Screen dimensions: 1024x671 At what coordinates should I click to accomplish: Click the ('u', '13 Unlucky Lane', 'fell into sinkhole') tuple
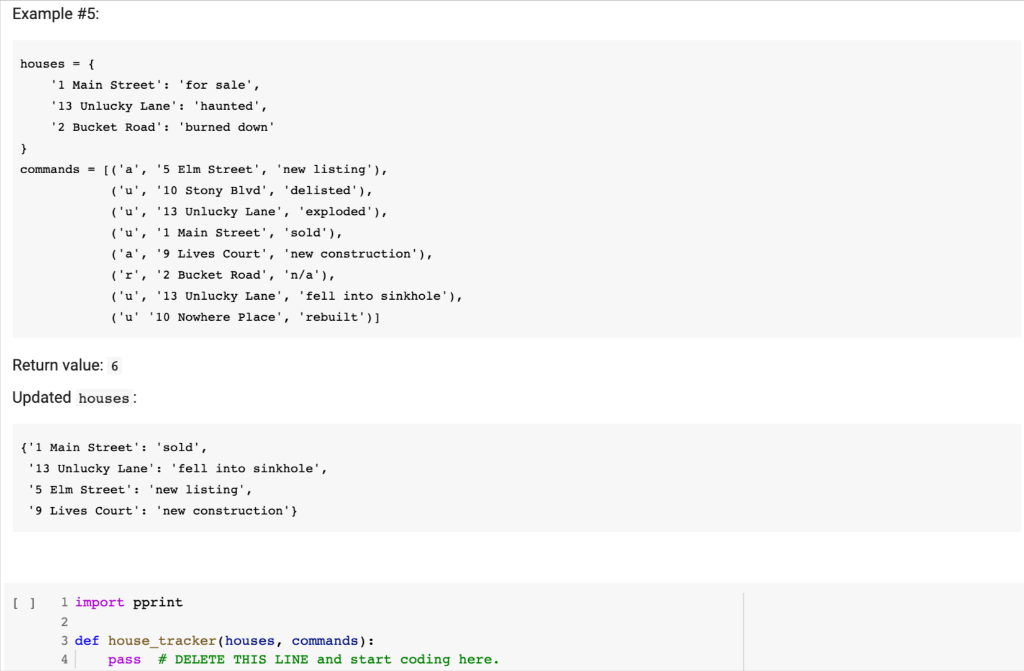[x=287, y=296]
